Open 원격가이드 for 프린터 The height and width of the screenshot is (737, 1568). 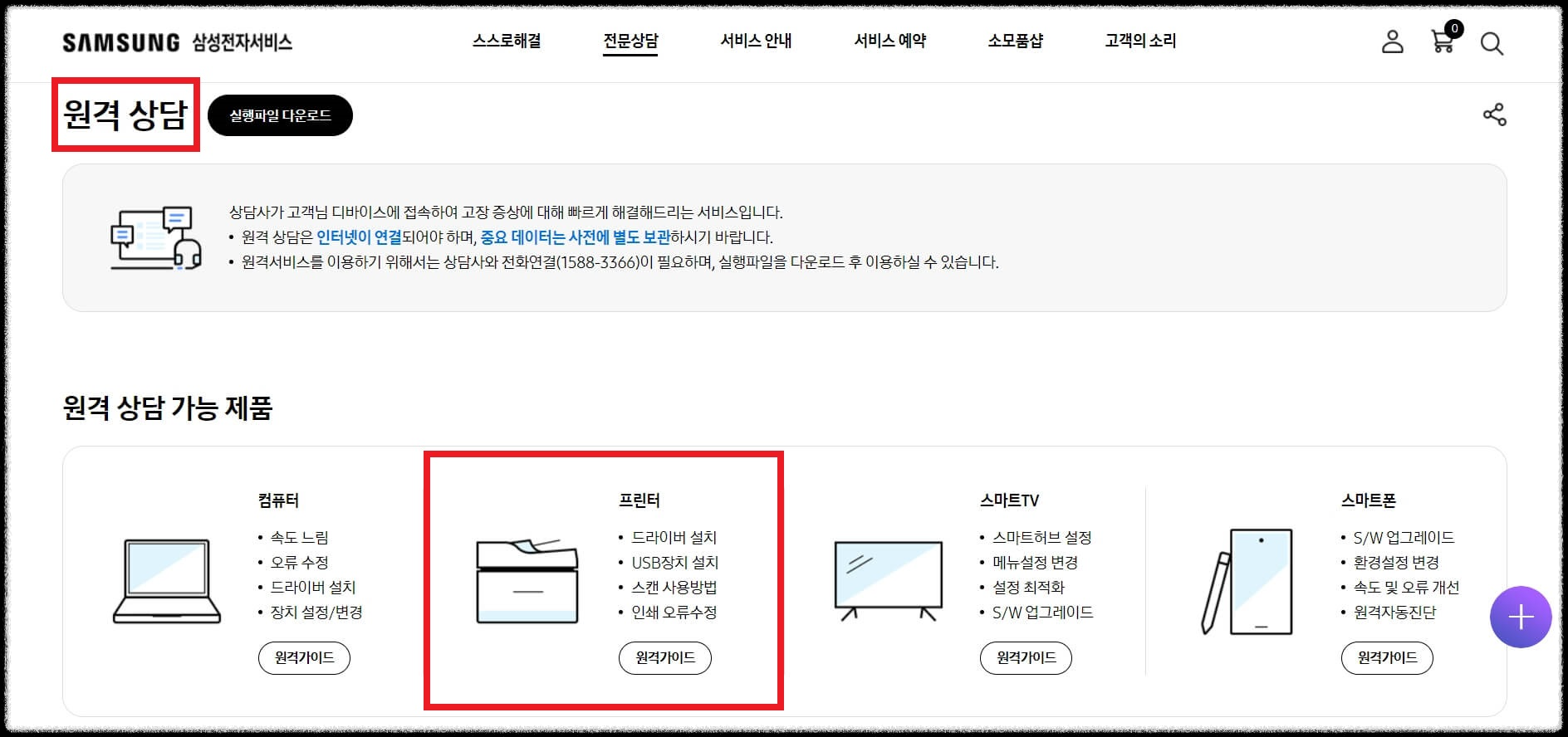point(665,658)
